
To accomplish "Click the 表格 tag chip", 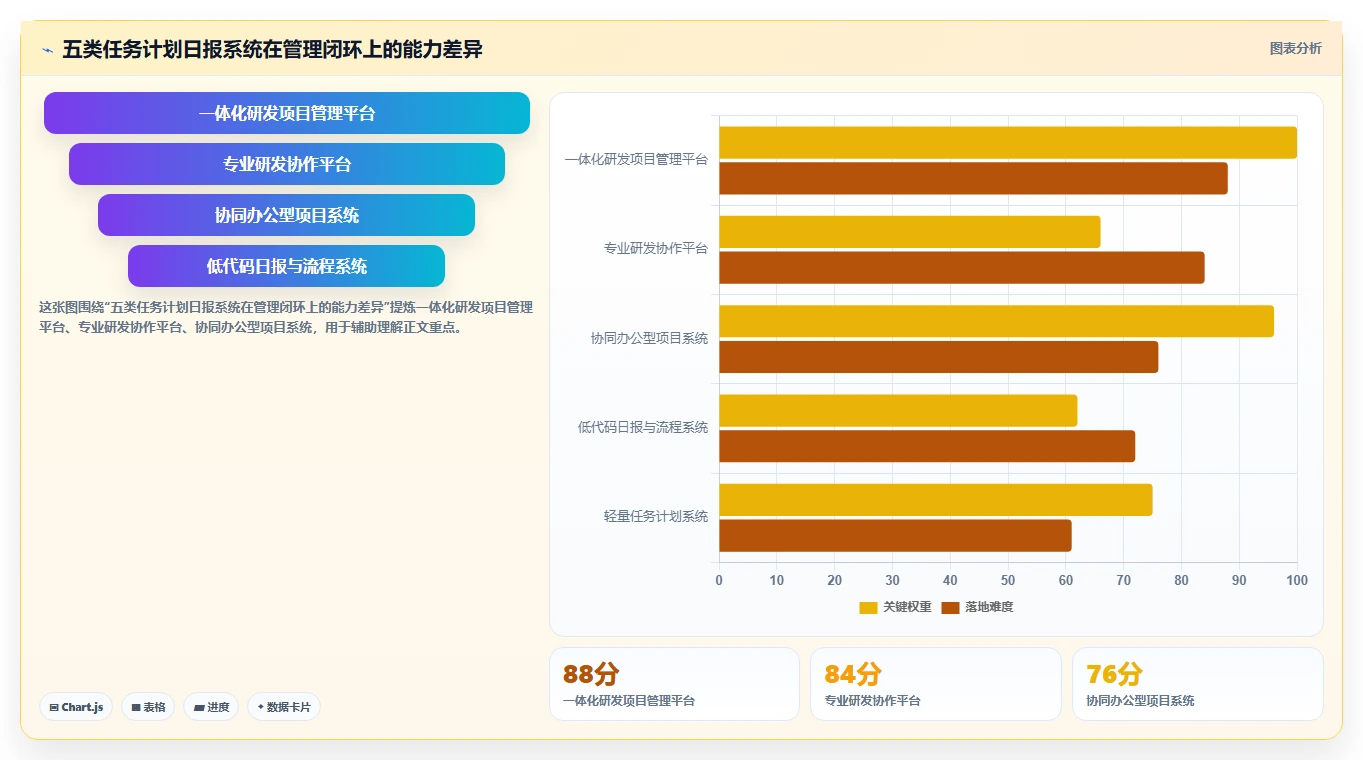I will [x=148, y=707].
